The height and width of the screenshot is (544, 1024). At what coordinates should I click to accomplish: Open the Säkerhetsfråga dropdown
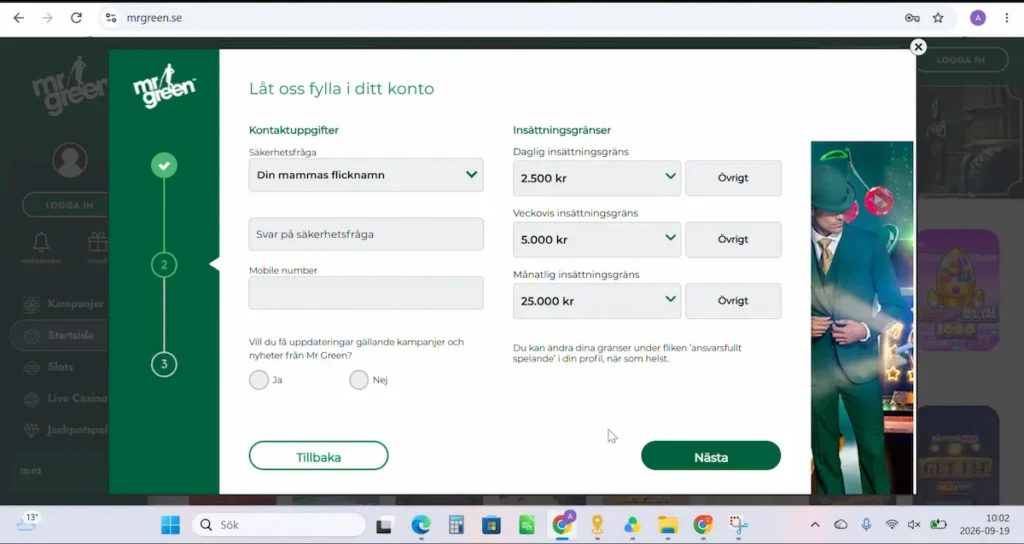tap(366, 175)
